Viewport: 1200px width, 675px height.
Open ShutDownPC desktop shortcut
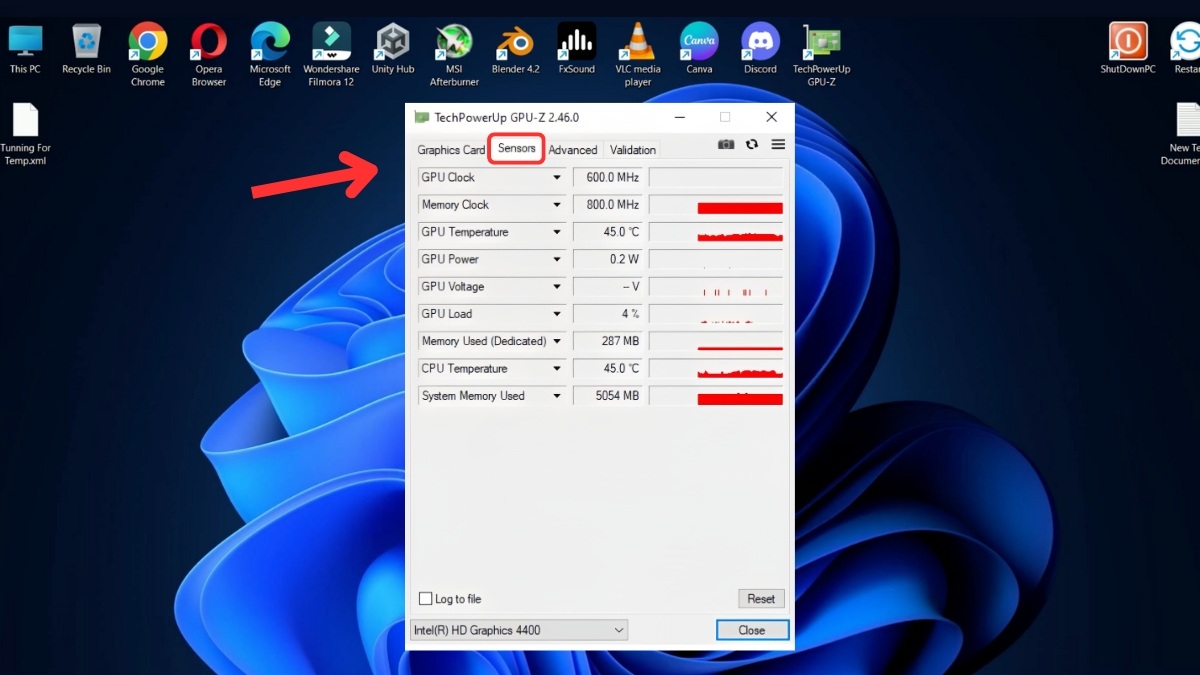pos(1128,49)
